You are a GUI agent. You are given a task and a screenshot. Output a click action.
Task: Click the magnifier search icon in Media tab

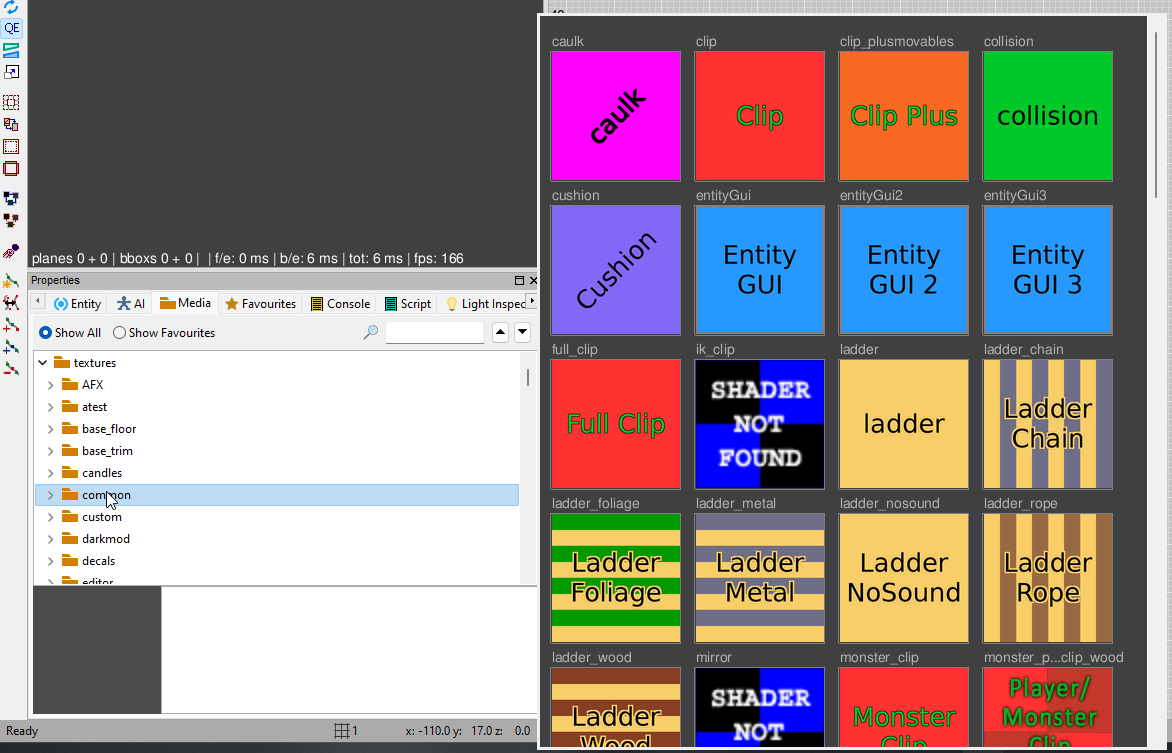coord(371,333)
